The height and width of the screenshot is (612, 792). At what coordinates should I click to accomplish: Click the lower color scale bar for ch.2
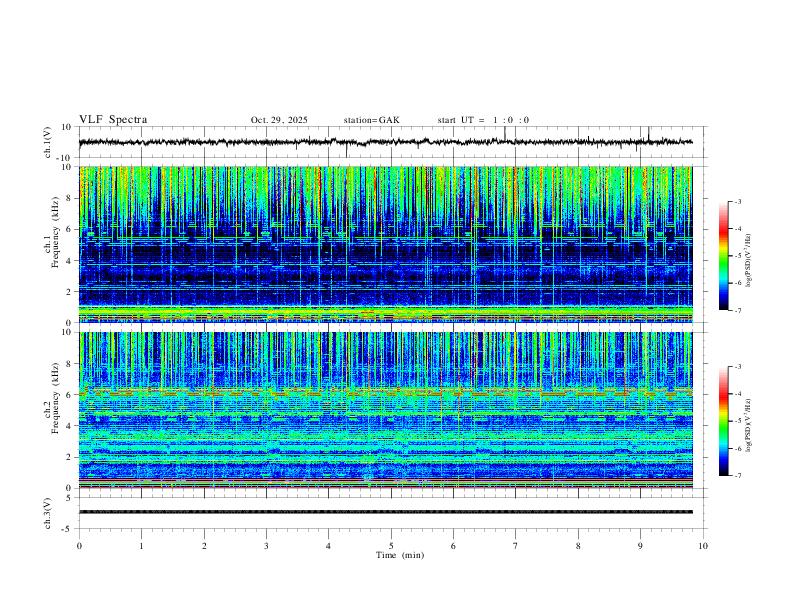point(724,421)
